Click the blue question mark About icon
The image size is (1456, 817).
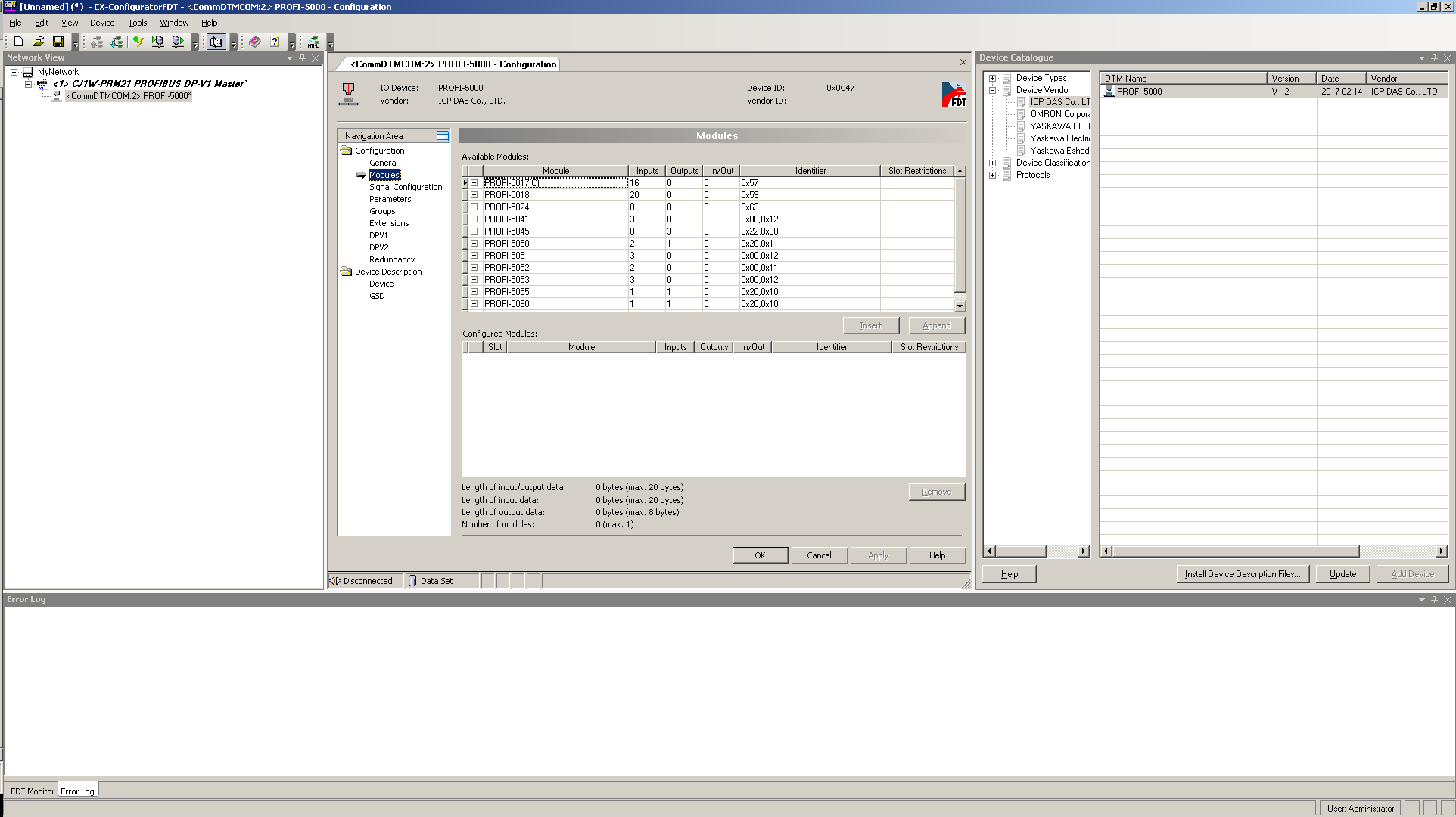click(275, 42)
